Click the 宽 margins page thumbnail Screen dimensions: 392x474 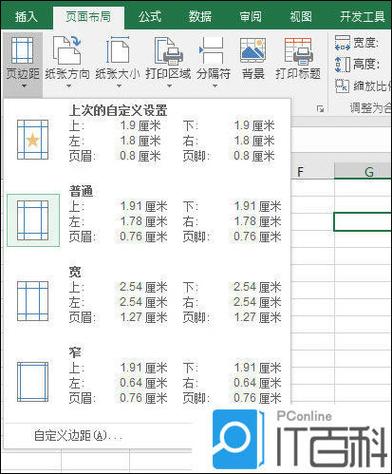(x=33, y=301)
